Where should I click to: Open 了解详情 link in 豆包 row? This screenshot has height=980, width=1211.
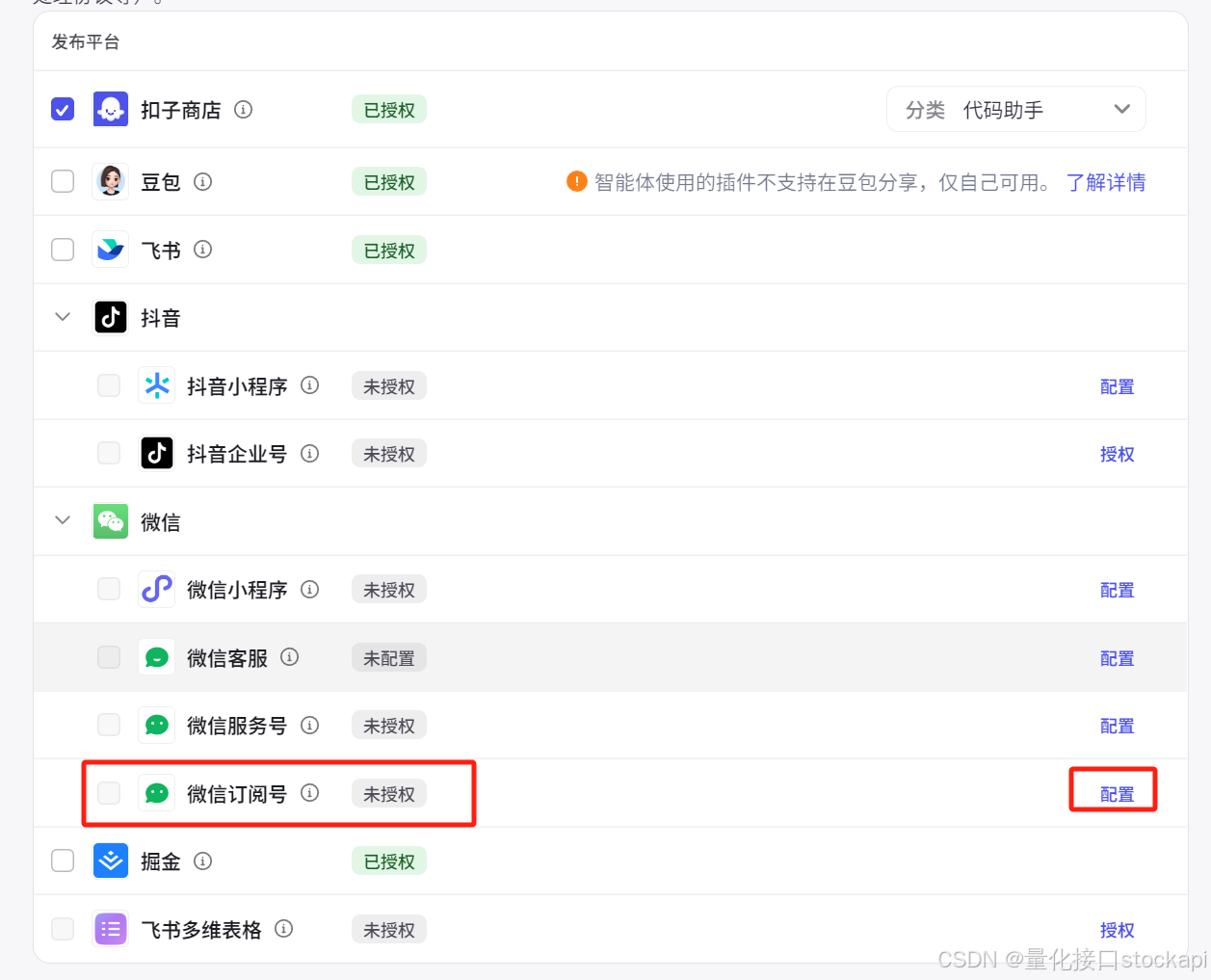(1106, 182)
